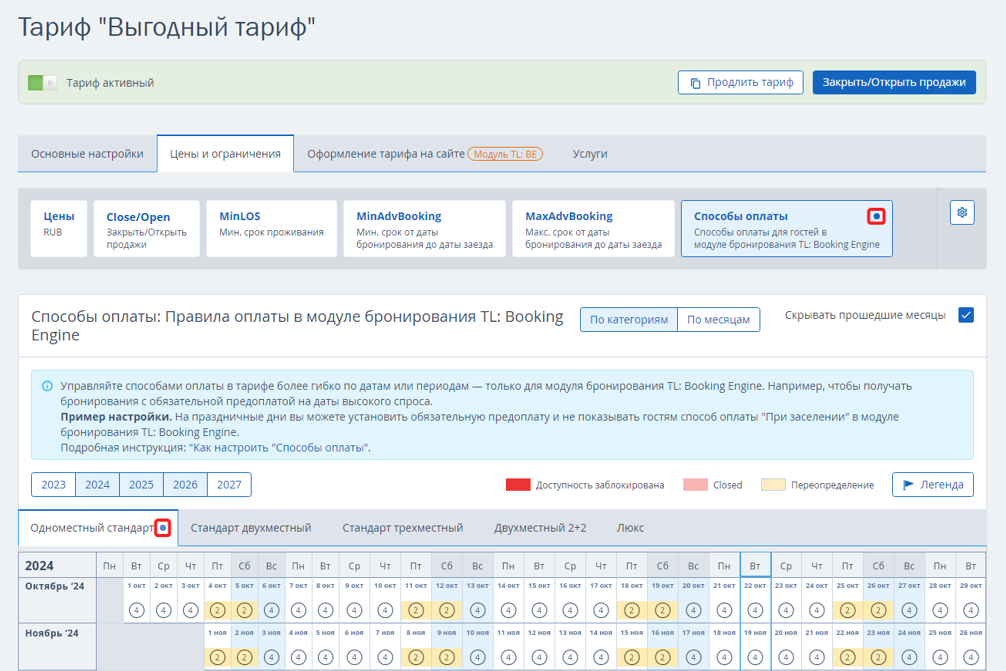Open the Легенда flag button
The width and height of the screenshot is (1006, 671).
(932, 485)
